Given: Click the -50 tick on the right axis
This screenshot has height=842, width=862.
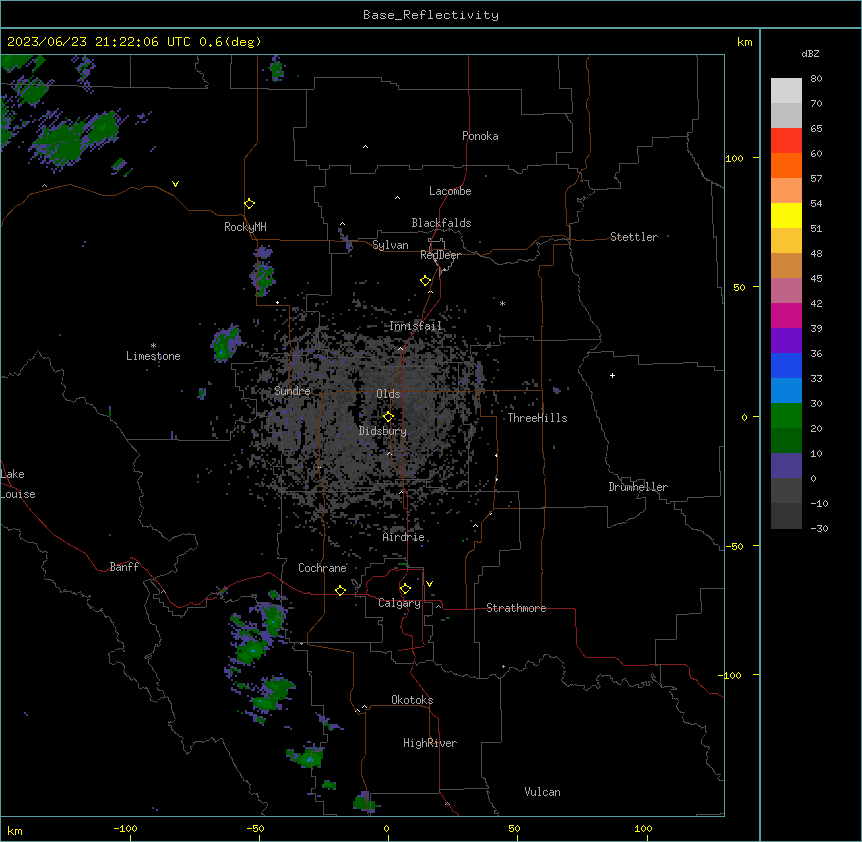Looking at the screenshot, I should [734, 546].
